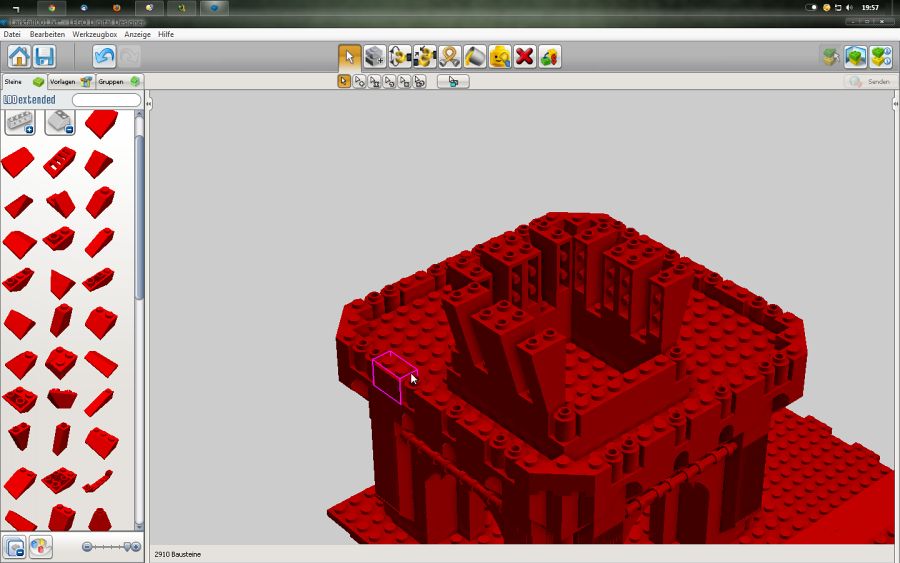Switch to View mode icon at top right
This screenshot has height=563, width=900.
855,56
